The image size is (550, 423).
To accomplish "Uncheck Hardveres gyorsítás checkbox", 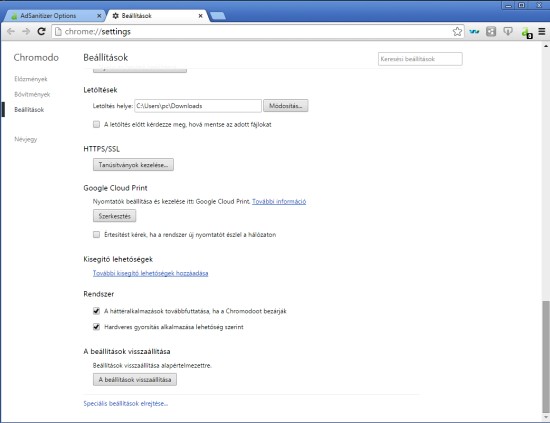I will coord(96,327).
